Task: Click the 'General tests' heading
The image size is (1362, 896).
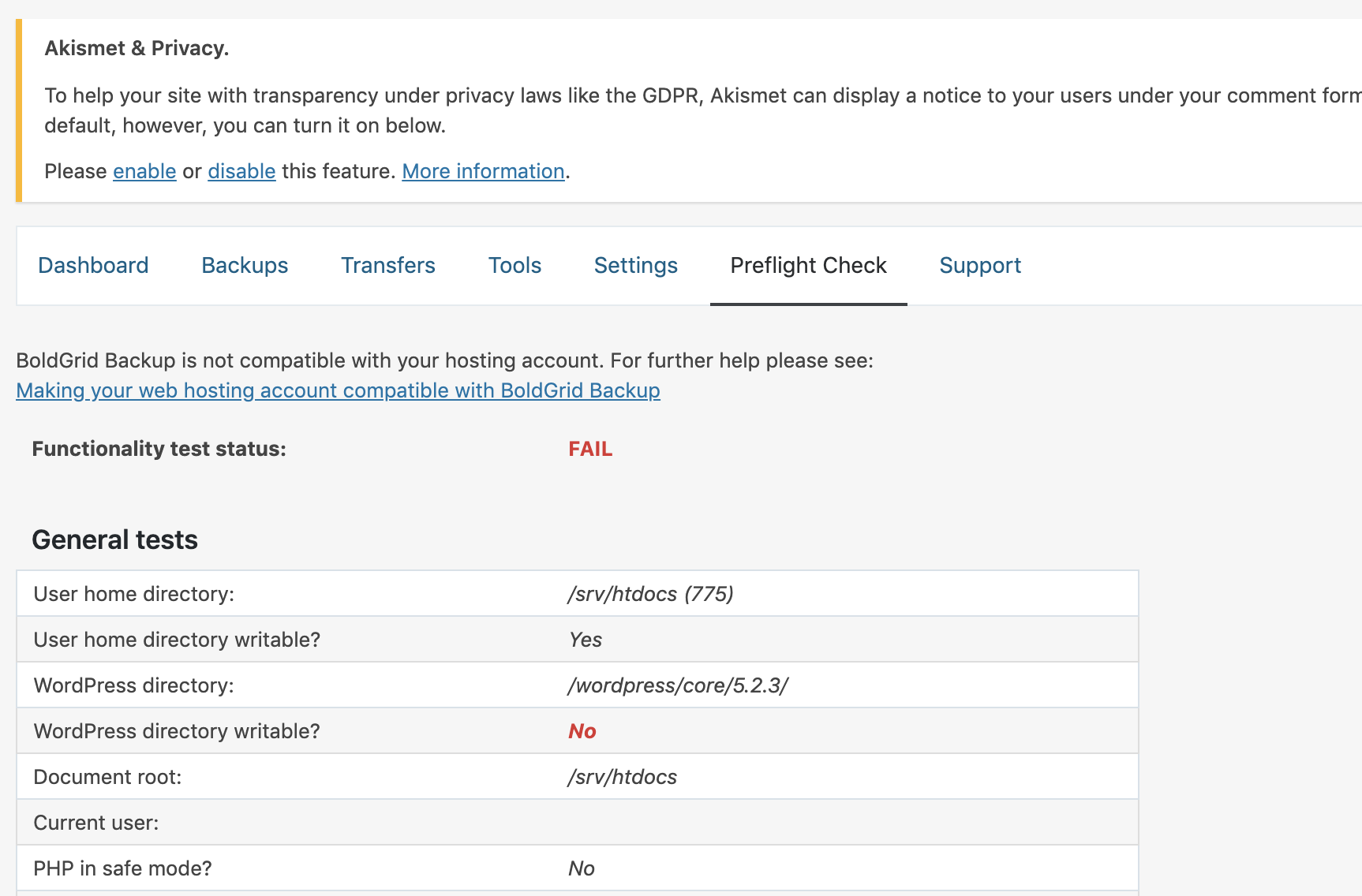Action: tap(114, 539)
